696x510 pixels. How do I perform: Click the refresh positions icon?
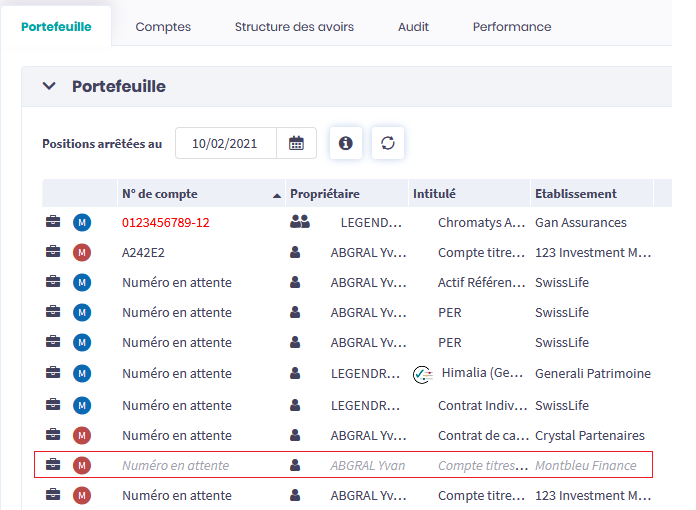388,143
